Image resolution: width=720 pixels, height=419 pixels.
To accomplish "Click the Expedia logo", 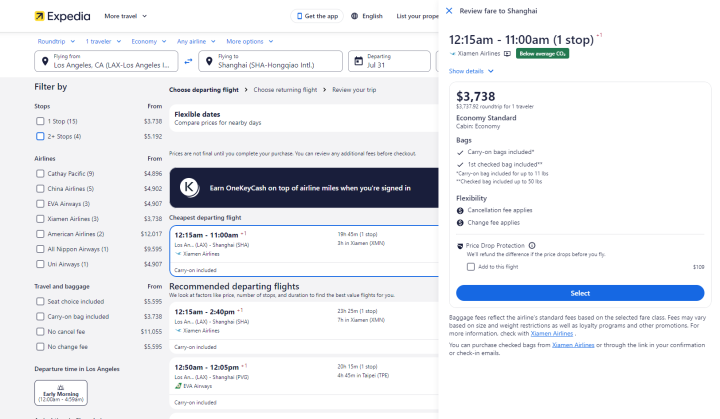I will pos(62,16).
